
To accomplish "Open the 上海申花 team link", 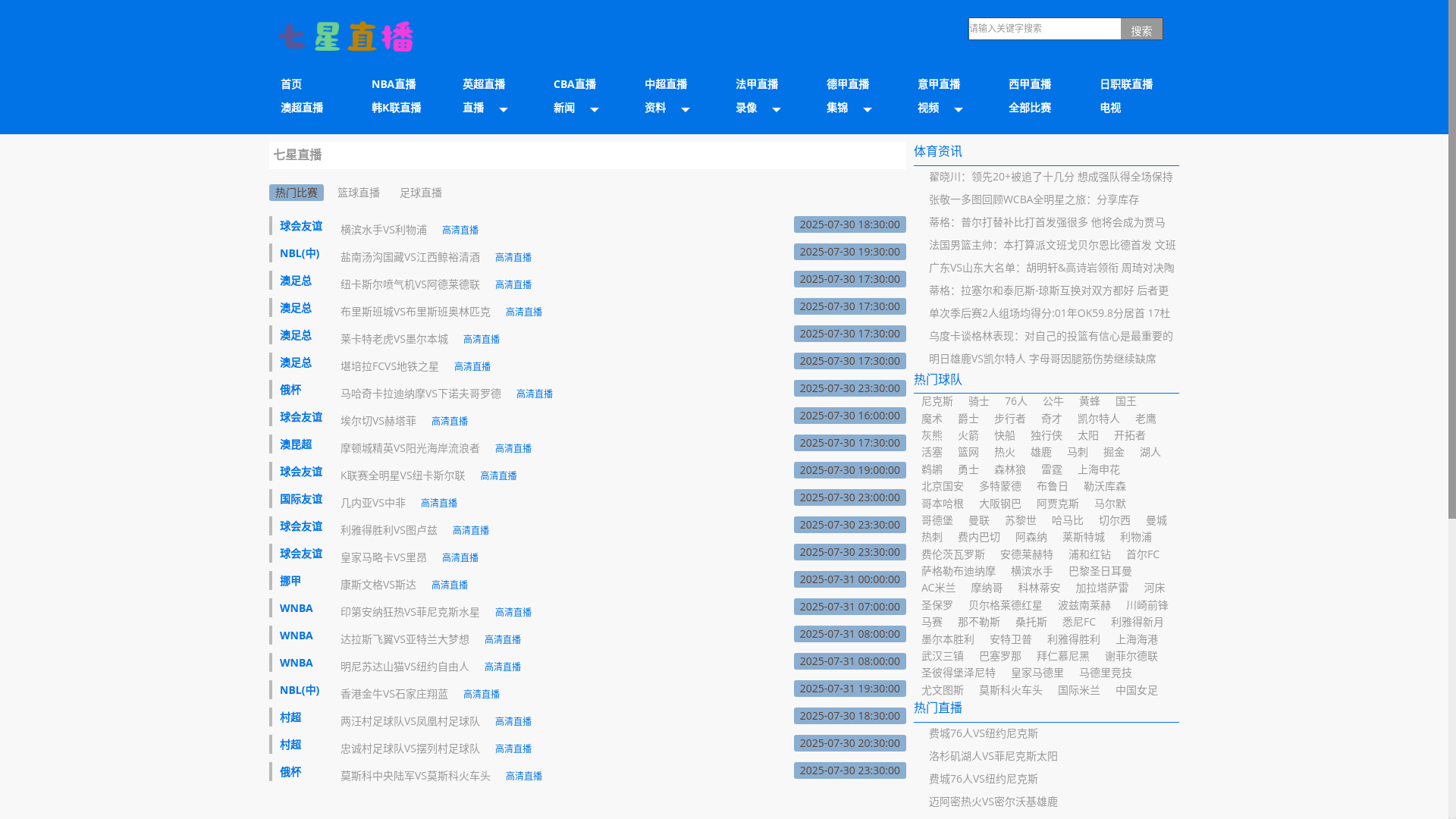I will [1099, 469].
